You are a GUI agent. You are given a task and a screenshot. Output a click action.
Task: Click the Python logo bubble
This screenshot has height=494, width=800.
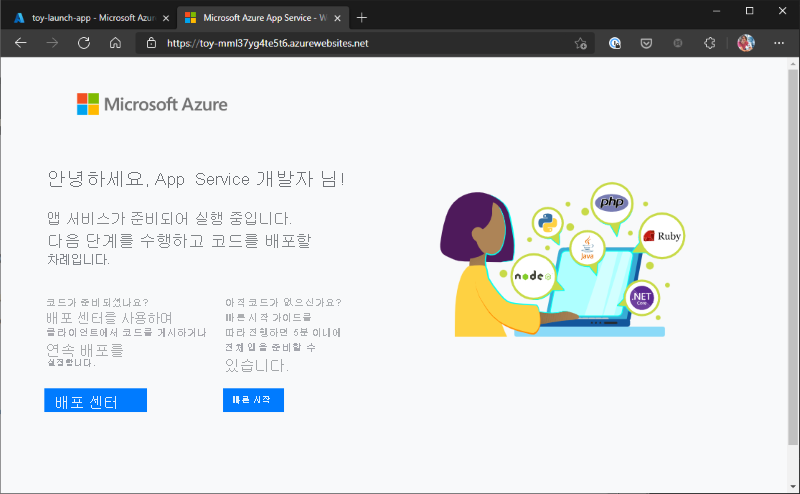(547, 223)
